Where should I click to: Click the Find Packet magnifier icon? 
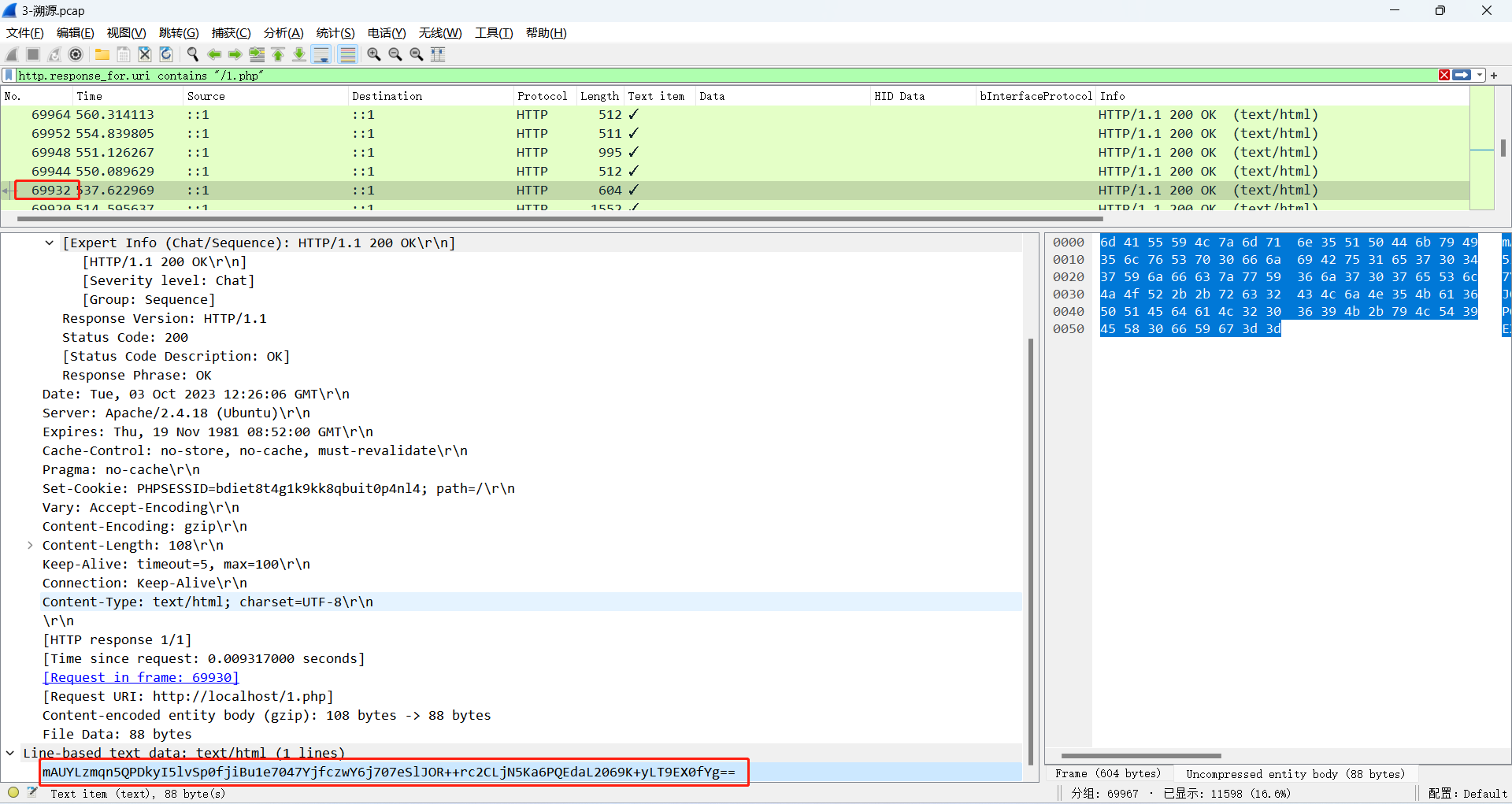click(x=192, y=54)
